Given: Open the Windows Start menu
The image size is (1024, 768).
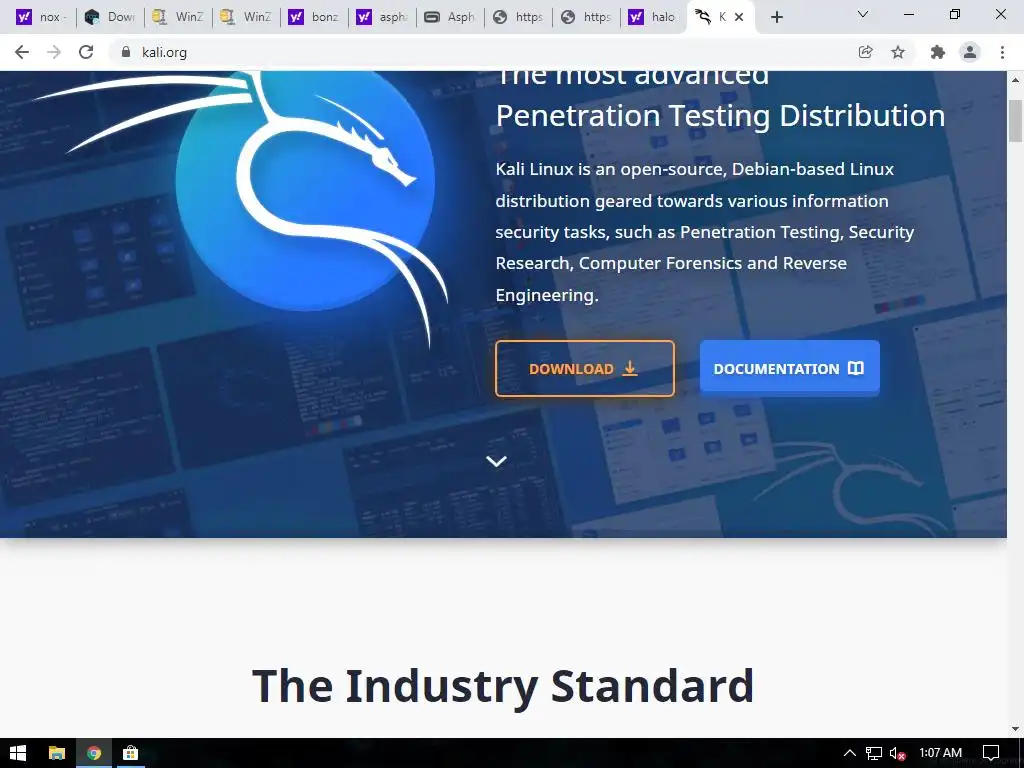Looking at the screenshot, I should pos(18,753).
